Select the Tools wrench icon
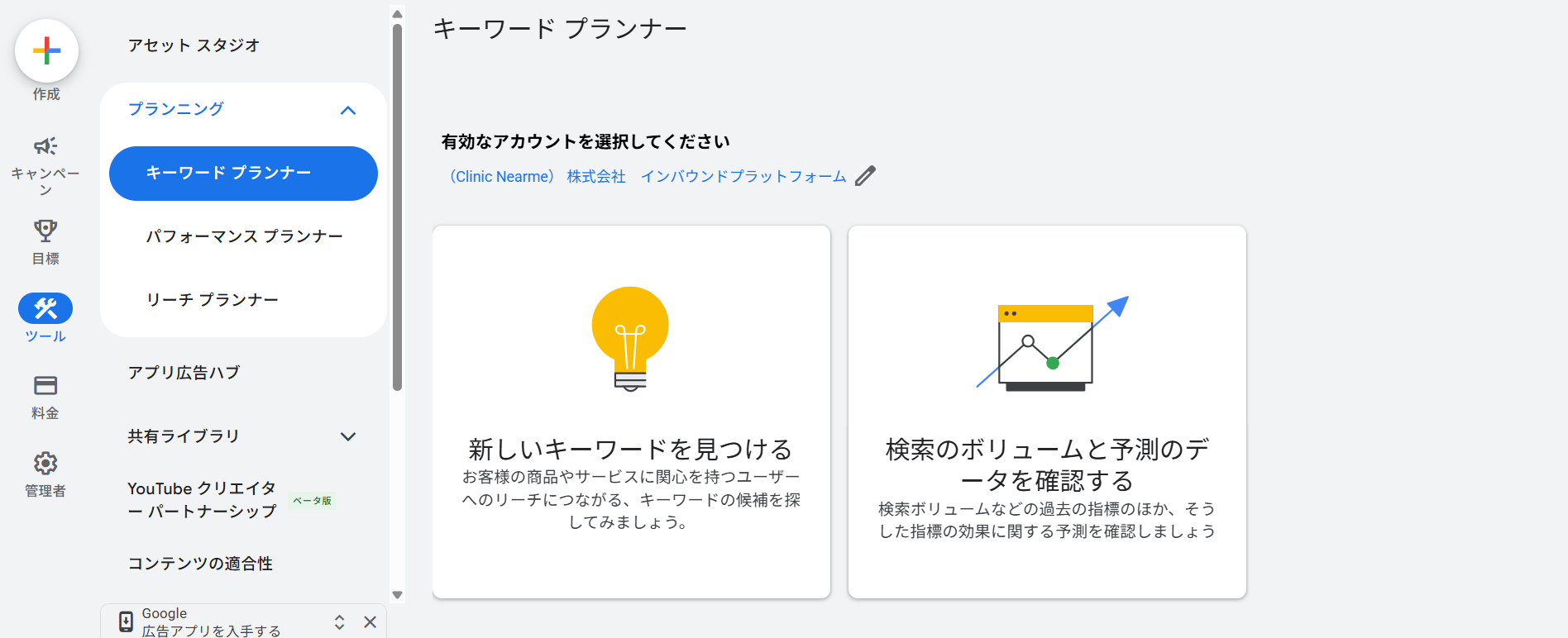This screenshot has width=1568, height=638. point(45,309)
